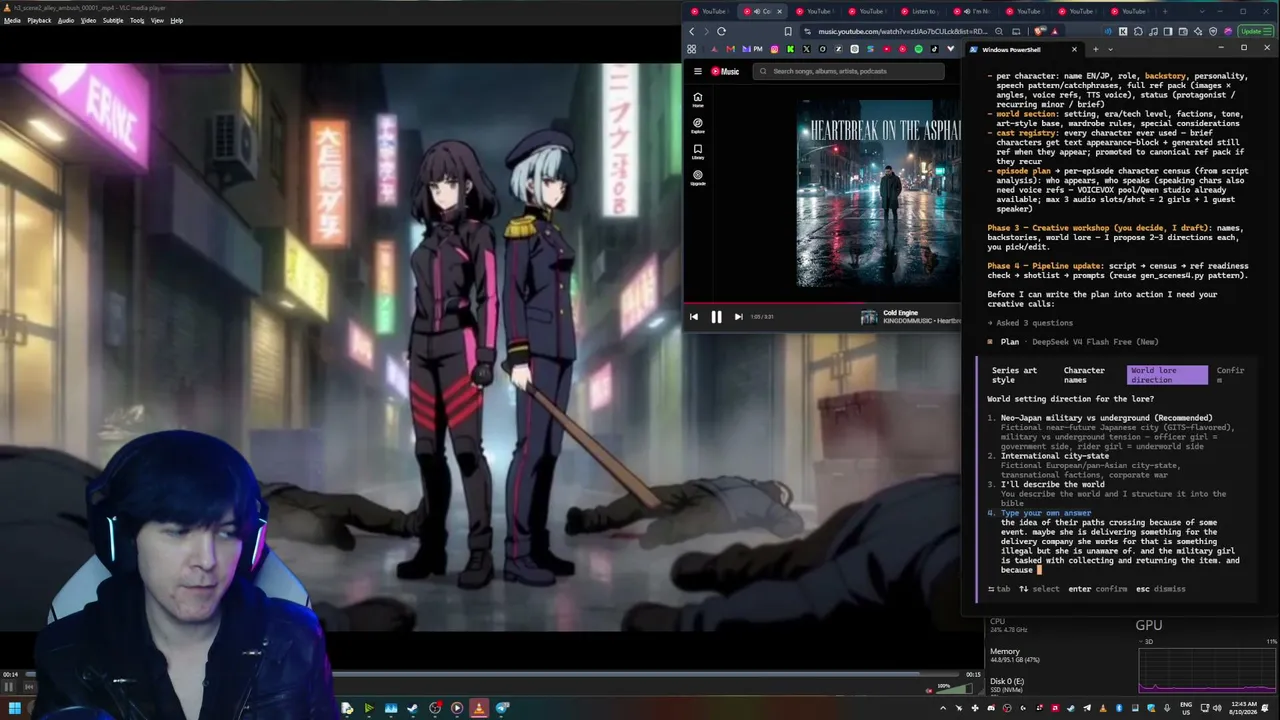Close the Windows PowerShell tab
Screen dimensions: 1280x720
(x=1074, y=49)
